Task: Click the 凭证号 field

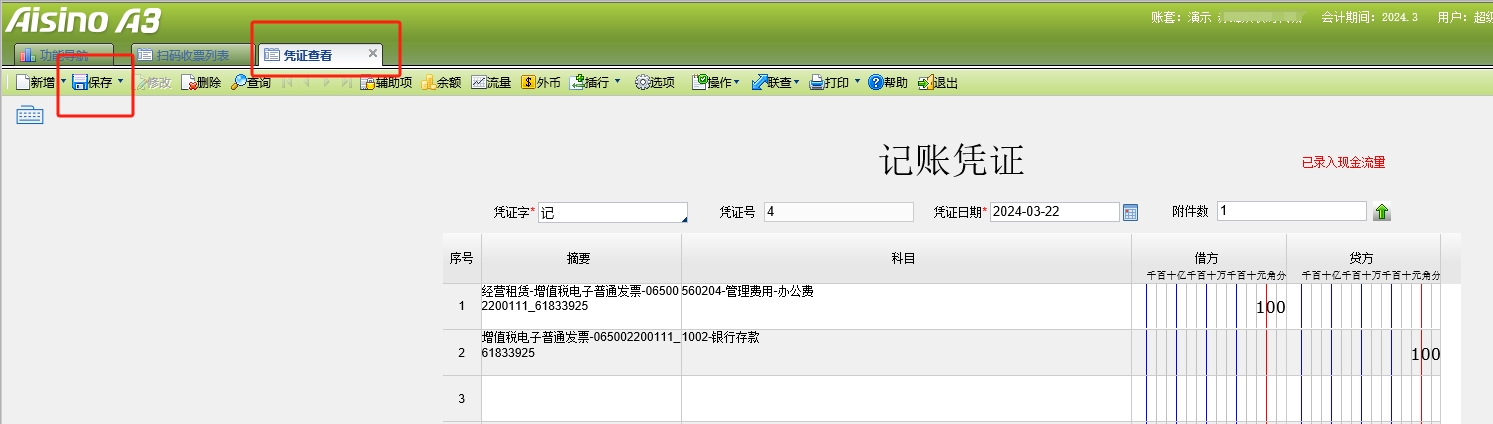Action: (x=838, y=212)
